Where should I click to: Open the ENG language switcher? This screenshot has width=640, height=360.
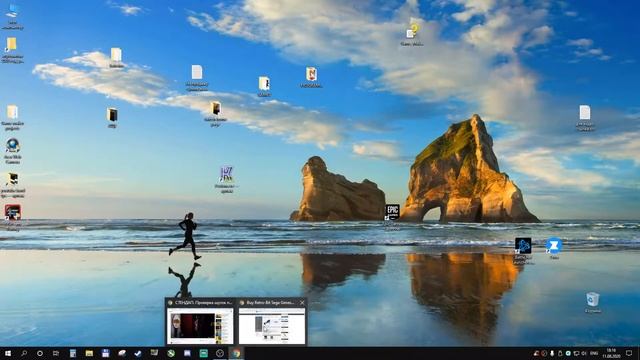coord(594,353)
